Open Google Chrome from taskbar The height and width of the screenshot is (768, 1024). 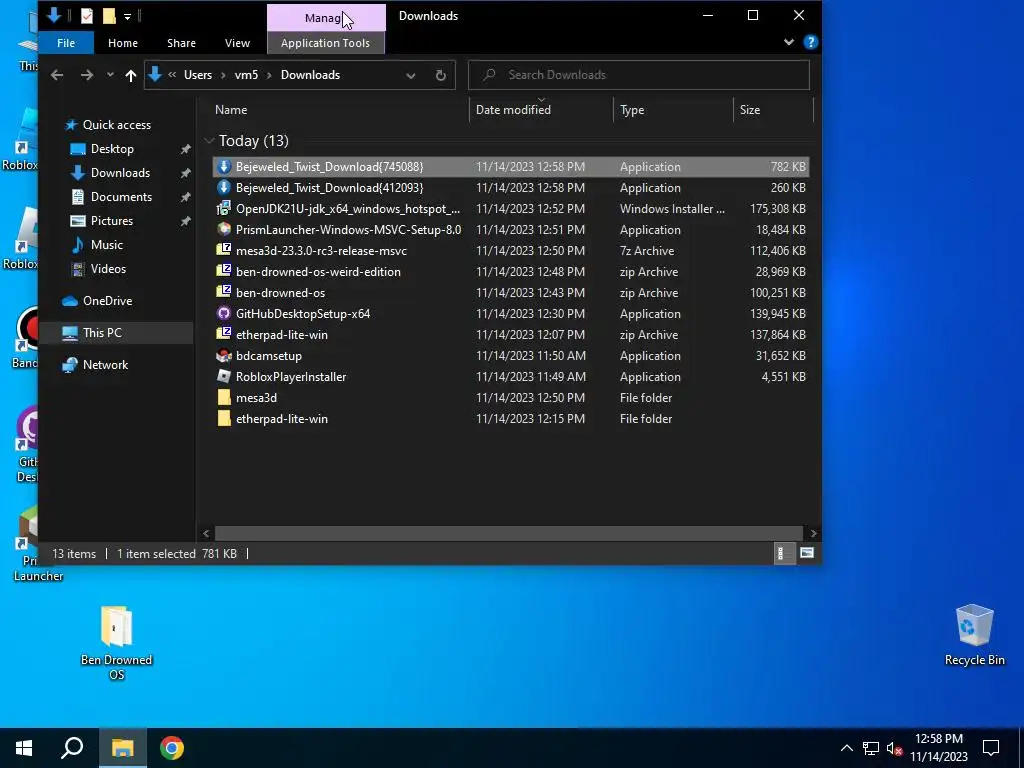click(172, 748)
